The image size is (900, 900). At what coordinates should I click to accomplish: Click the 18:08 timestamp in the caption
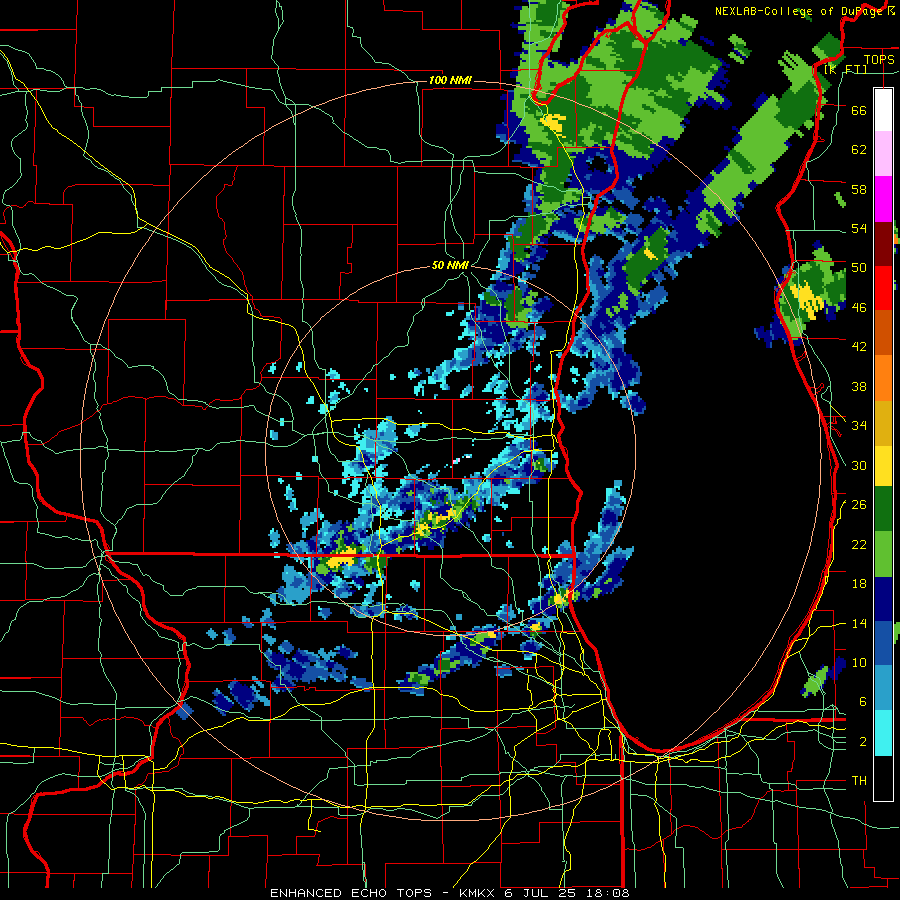[608, 893]
